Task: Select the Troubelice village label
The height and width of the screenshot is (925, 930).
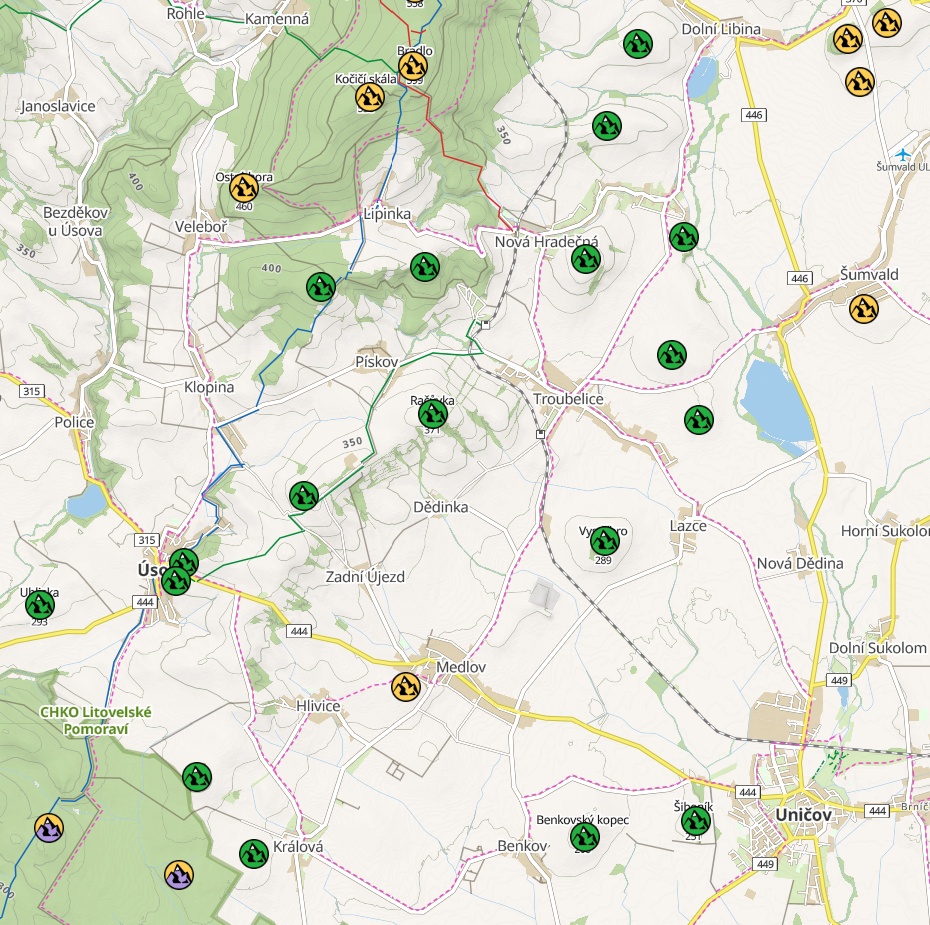Action: pyautogui.click(x=569, y=398)
